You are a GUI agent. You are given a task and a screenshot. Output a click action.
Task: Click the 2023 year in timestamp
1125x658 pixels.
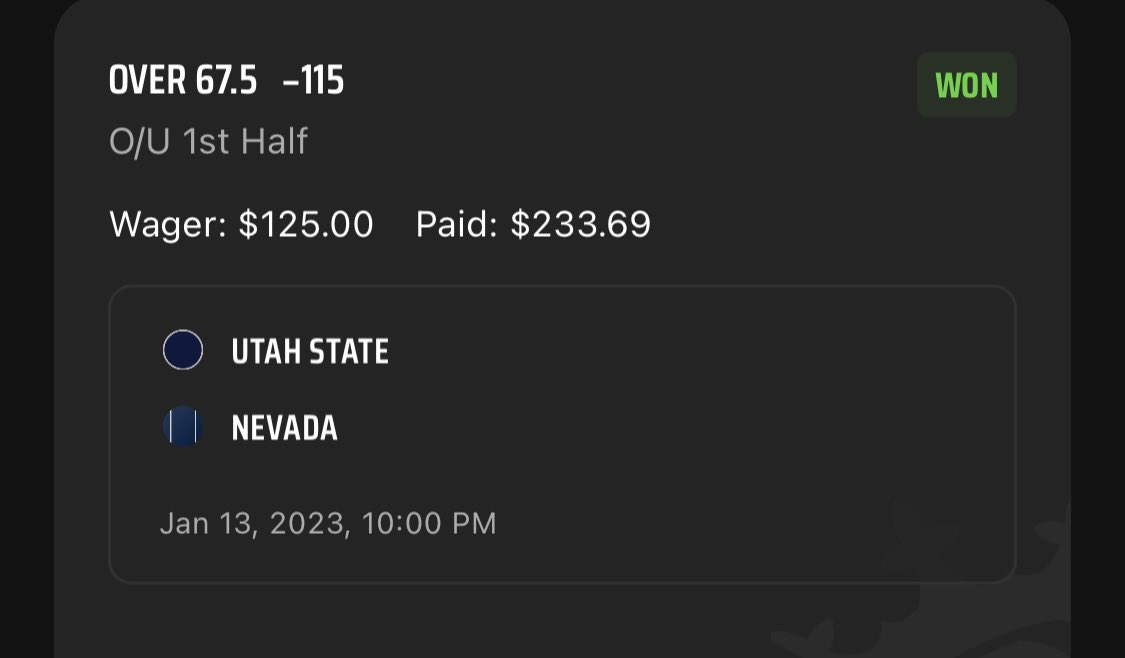308,523
